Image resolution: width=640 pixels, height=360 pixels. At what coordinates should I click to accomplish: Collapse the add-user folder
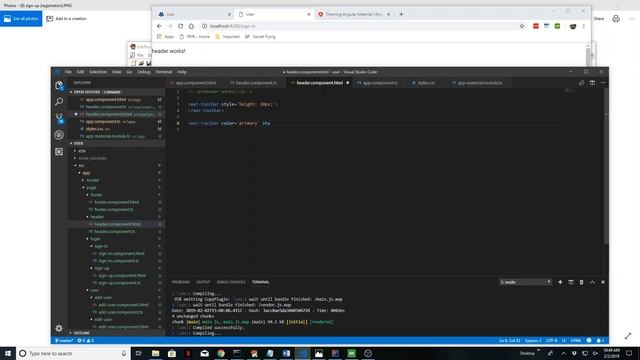[x=103, y=298]
